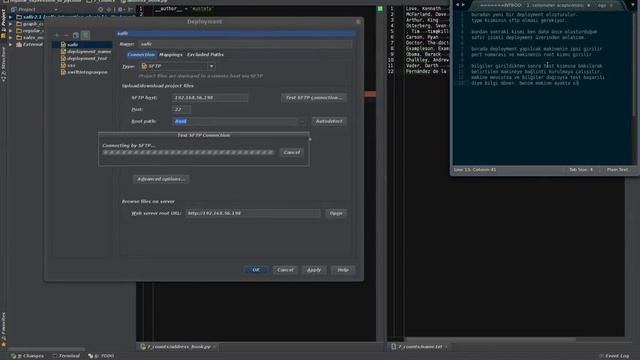Expand the salir project root folder
Viewport: 640px width, 360px height.
(x=11, y=17)
